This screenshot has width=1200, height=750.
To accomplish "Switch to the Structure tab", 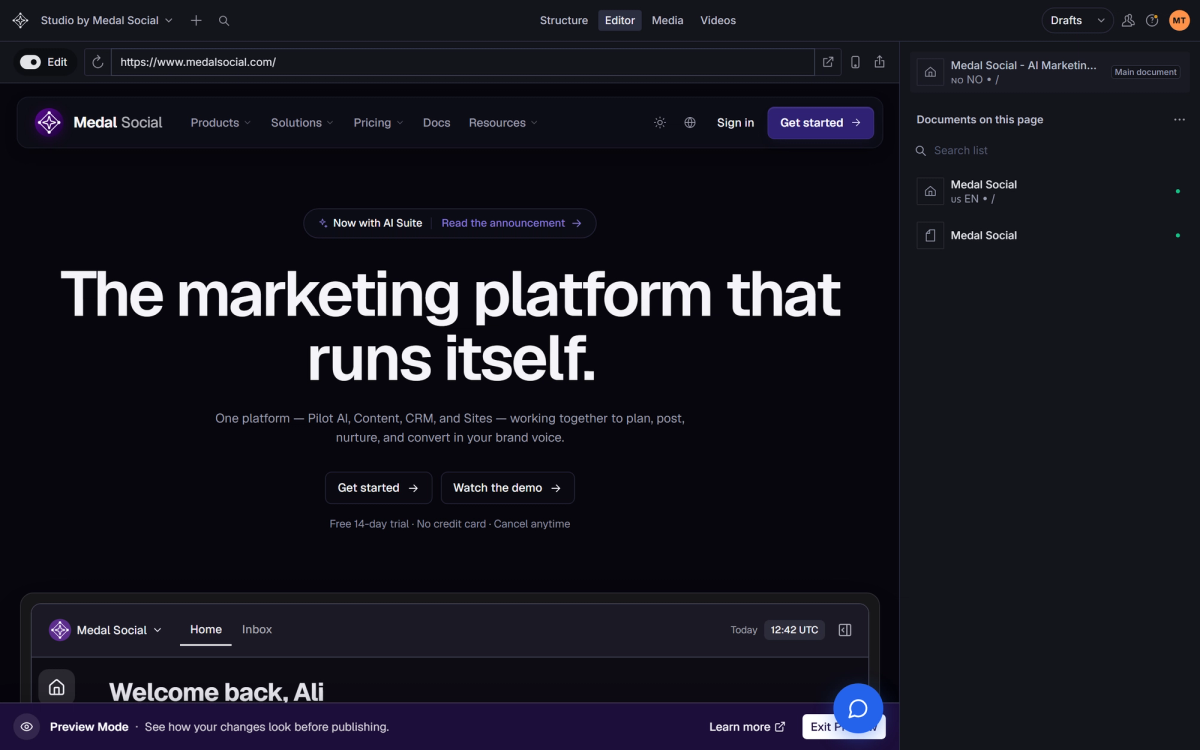I will [x=564, y=20].
